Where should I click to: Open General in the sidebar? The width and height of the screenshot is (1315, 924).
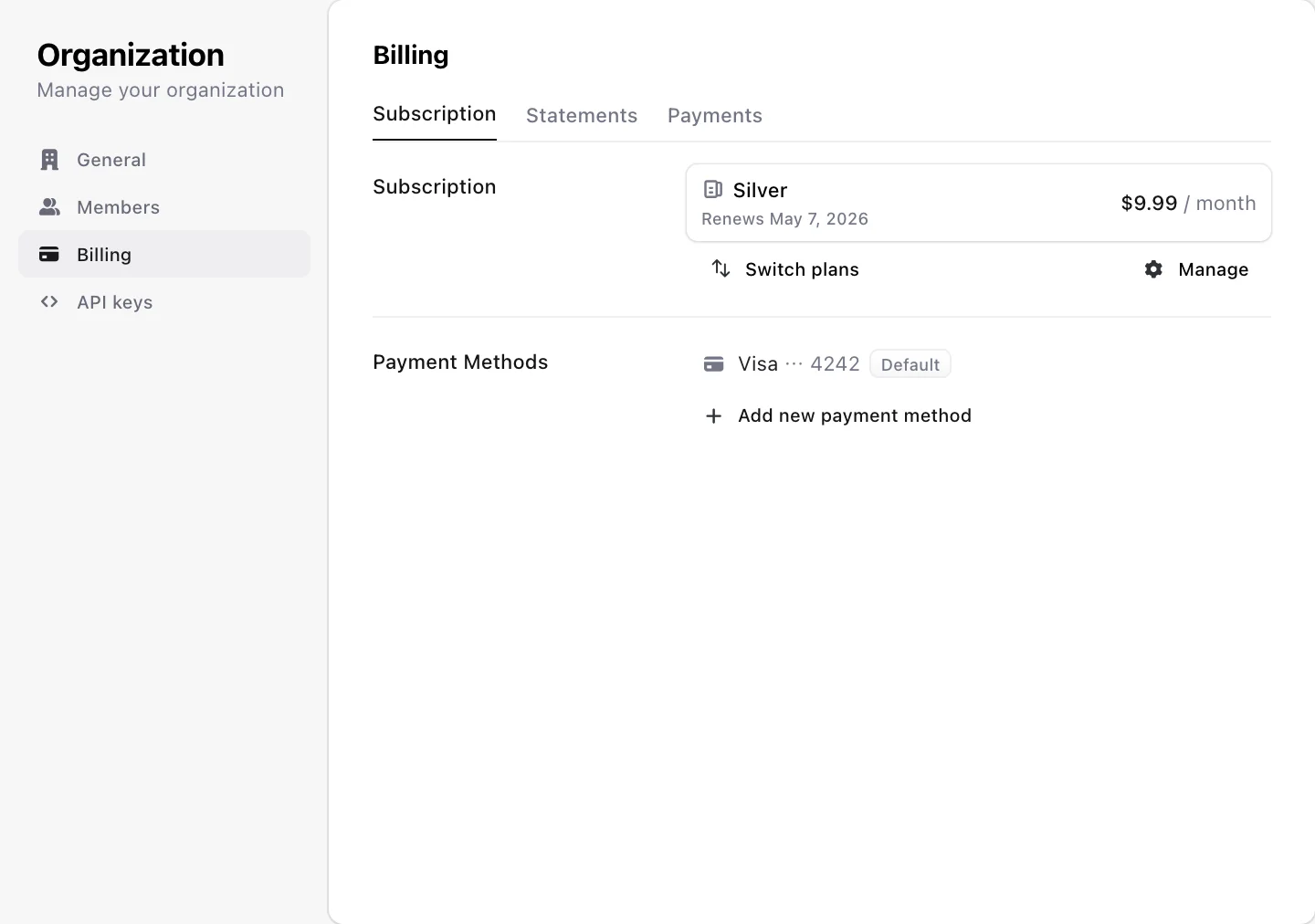click(164, 160)
